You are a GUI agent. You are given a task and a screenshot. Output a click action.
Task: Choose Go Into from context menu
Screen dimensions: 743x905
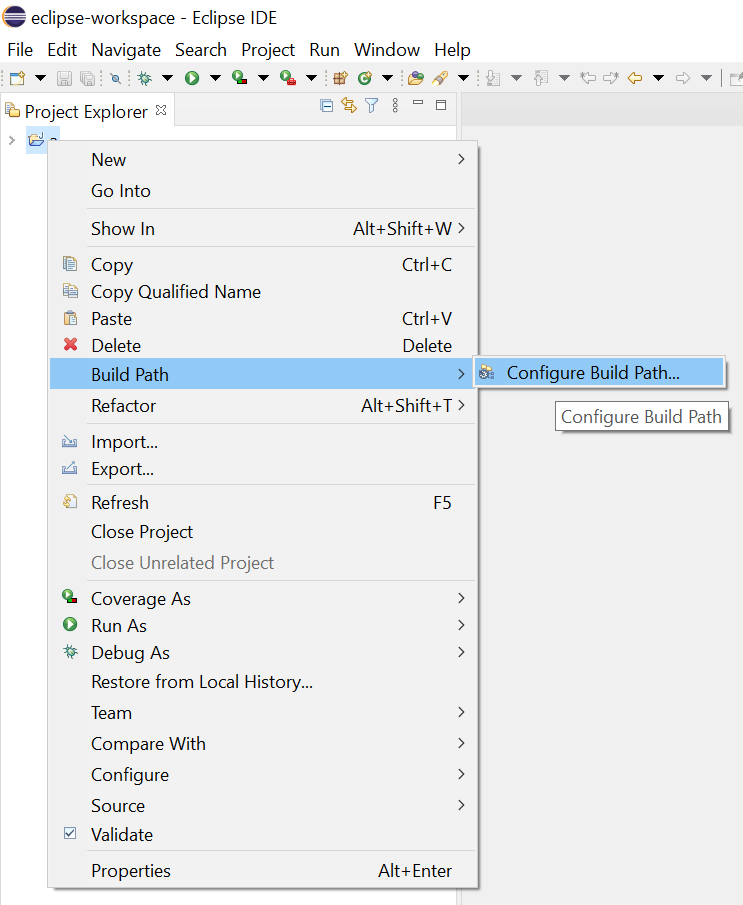263,191
